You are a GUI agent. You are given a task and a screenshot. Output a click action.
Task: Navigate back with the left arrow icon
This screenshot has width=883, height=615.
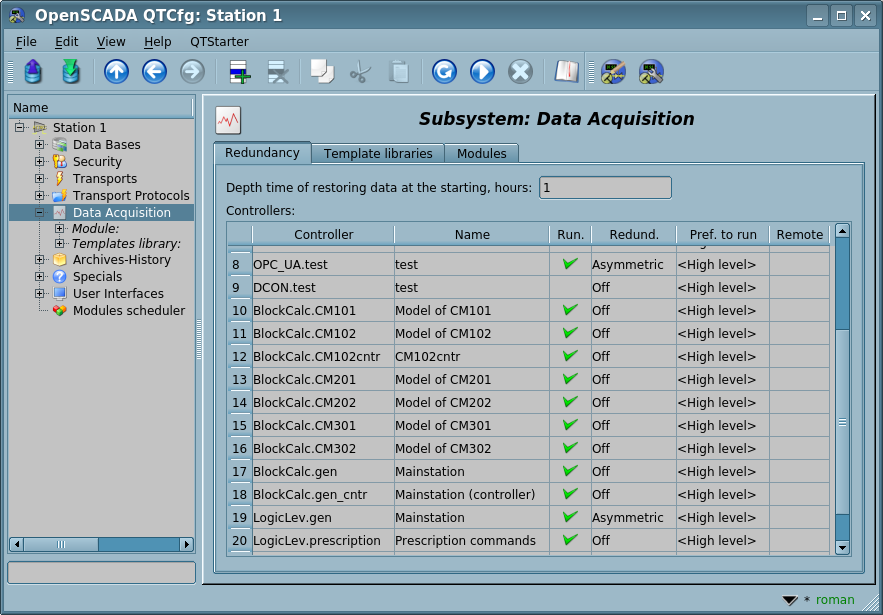click(x=154, y=72)
